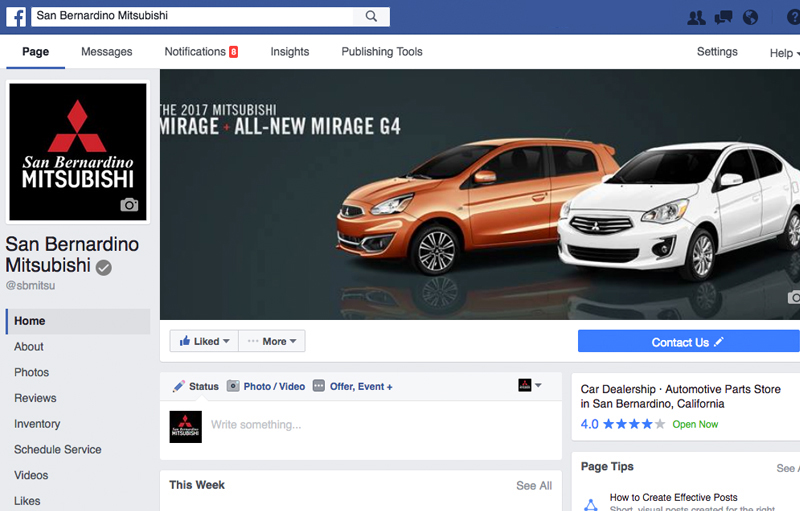The height and width of the screenshot is (511, 800).
Task: Click camera icon on cover photo
Action: click(794, 297)
